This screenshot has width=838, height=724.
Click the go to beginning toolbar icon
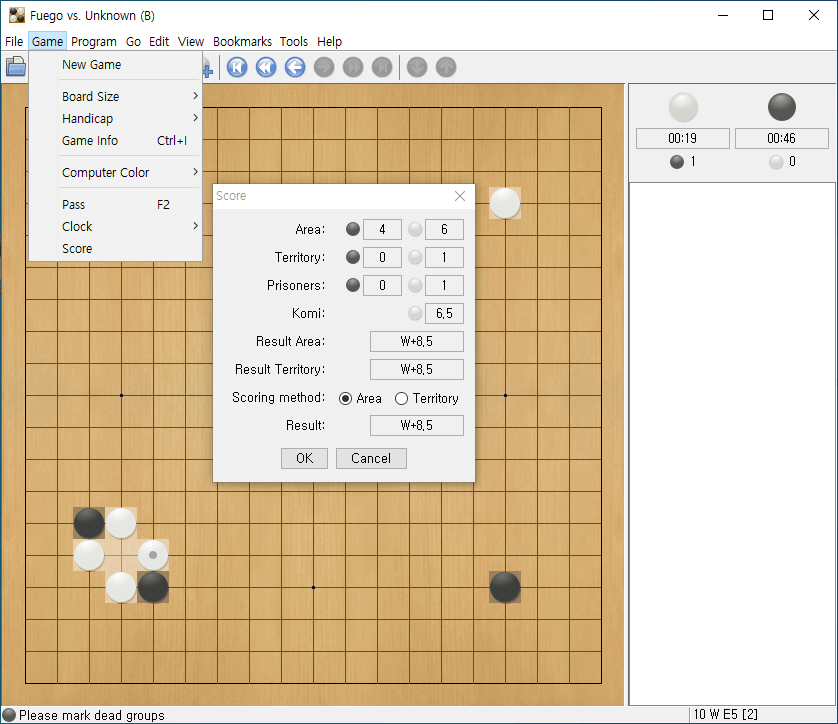[x=237, y=67]
